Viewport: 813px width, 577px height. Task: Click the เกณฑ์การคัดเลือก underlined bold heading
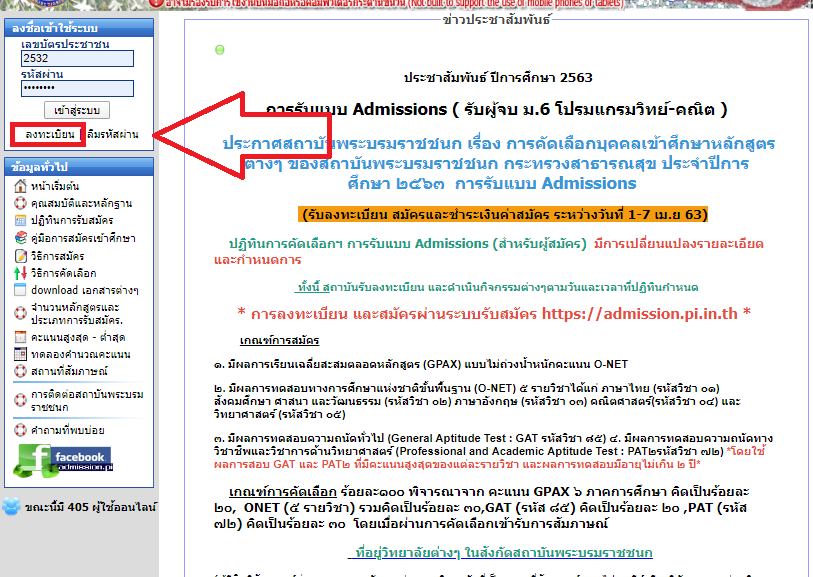283,491
